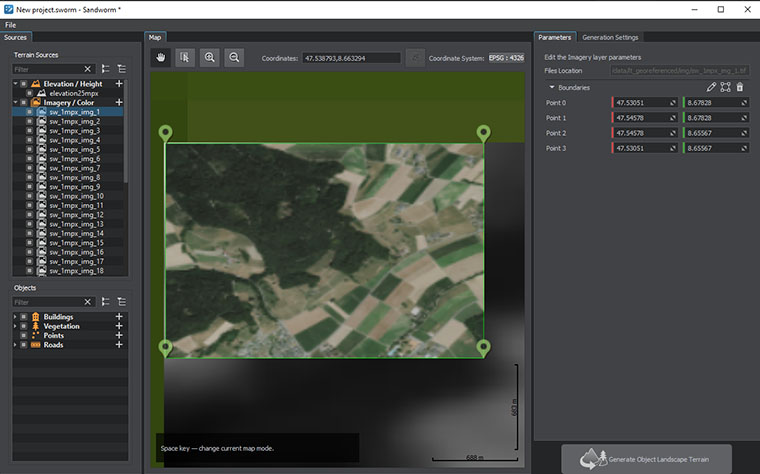760x474 pixels.
Task: Click the EPSG : 4326 coordinate system
Action: pos(506,58)
